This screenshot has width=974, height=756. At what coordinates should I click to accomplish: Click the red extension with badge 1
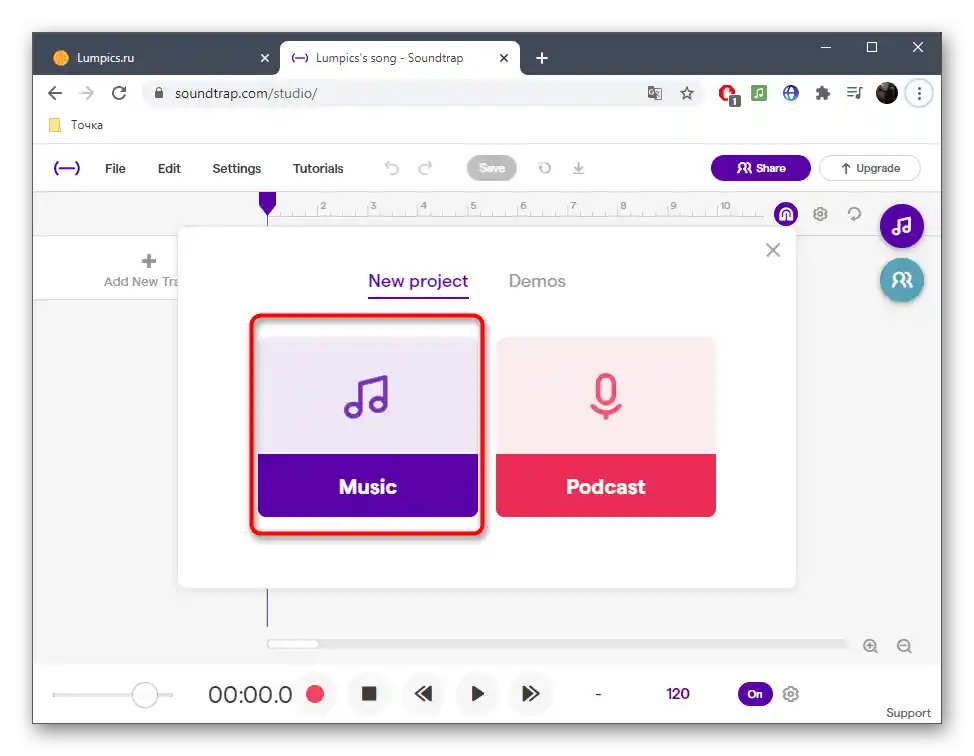728,94
